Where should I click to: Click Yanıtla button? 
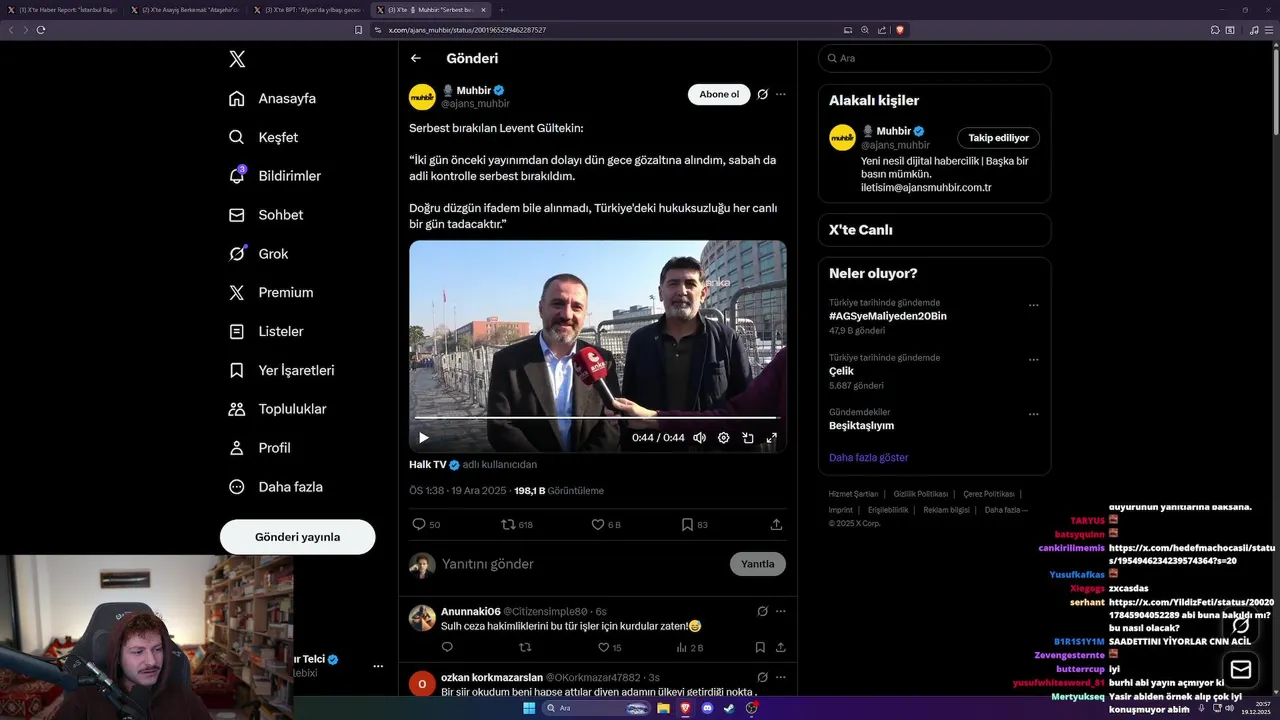point(758,564)
